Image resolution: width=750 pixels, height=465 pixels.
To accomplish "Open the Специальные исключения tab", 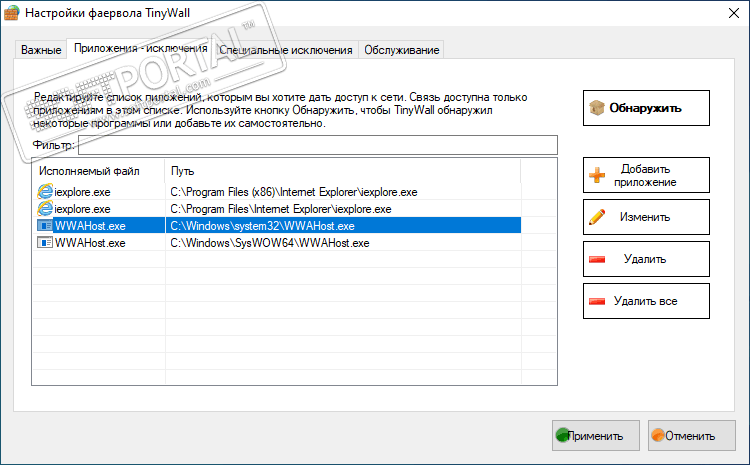I will pyautogui.click(x=286, y=50).
